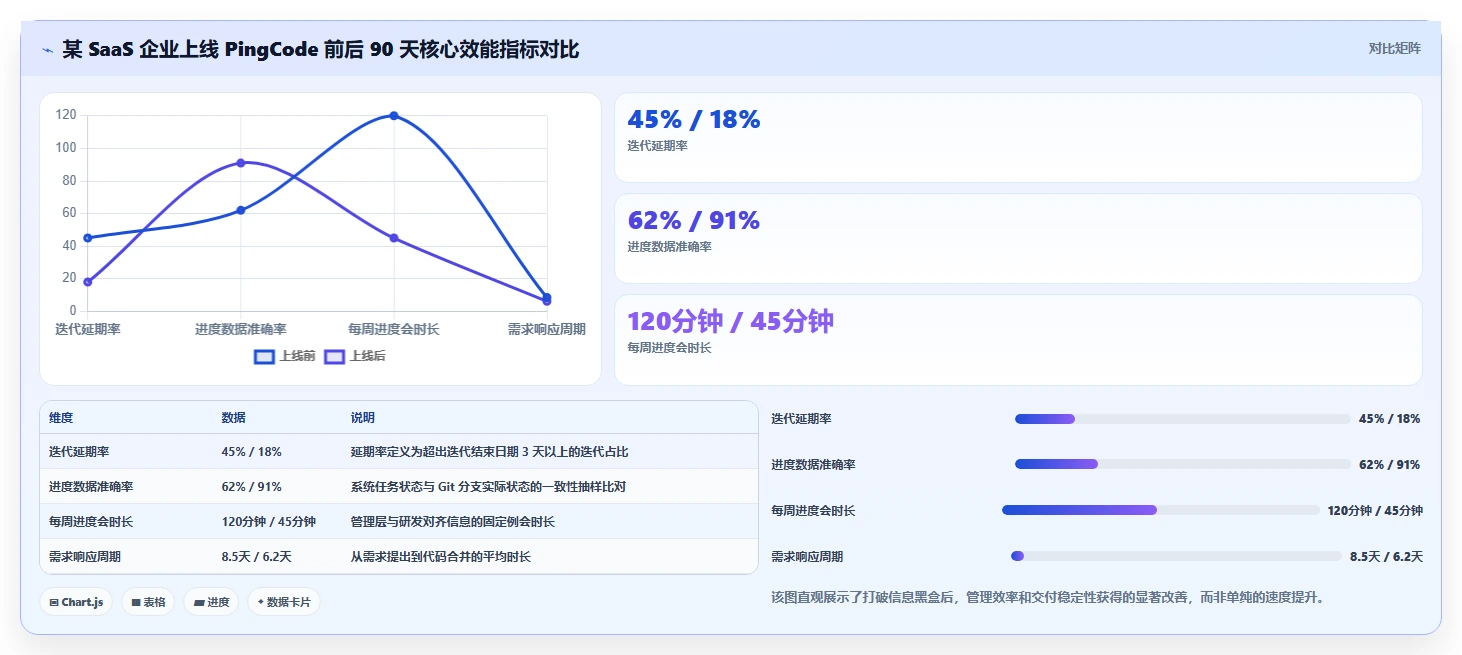Click the 数据 column header
Screen dimensions: 1462x655
[234, 418]
